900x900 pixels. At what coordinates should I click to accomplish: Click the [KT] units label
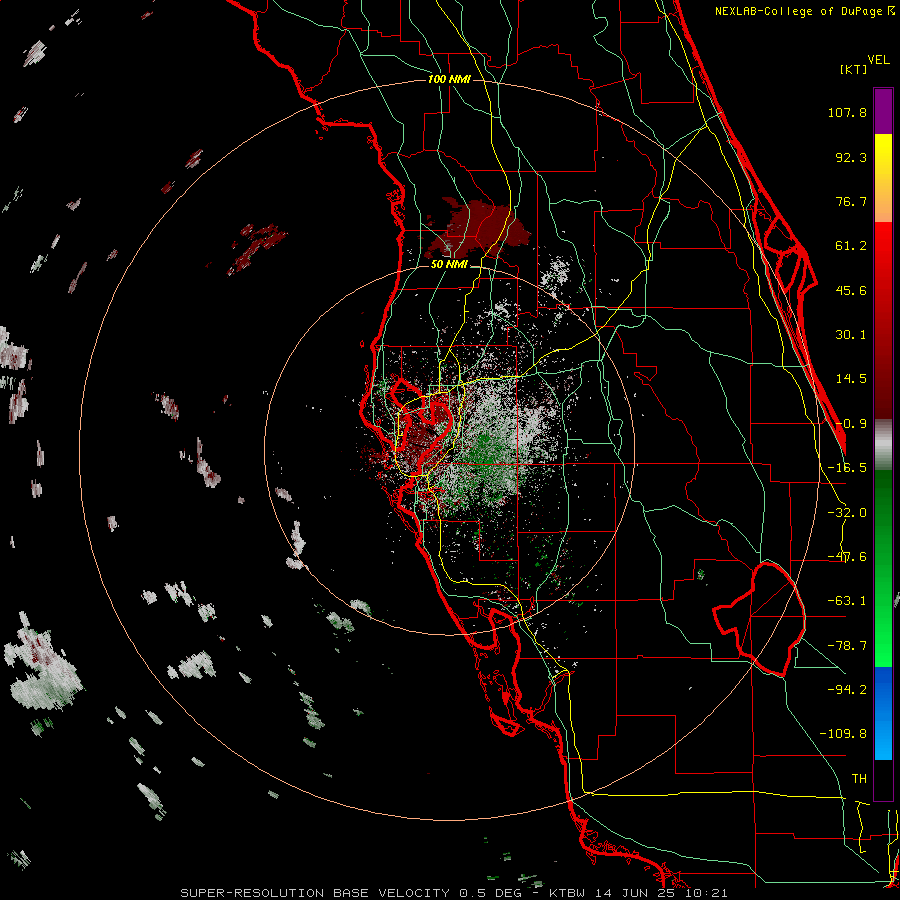(854, 69)
